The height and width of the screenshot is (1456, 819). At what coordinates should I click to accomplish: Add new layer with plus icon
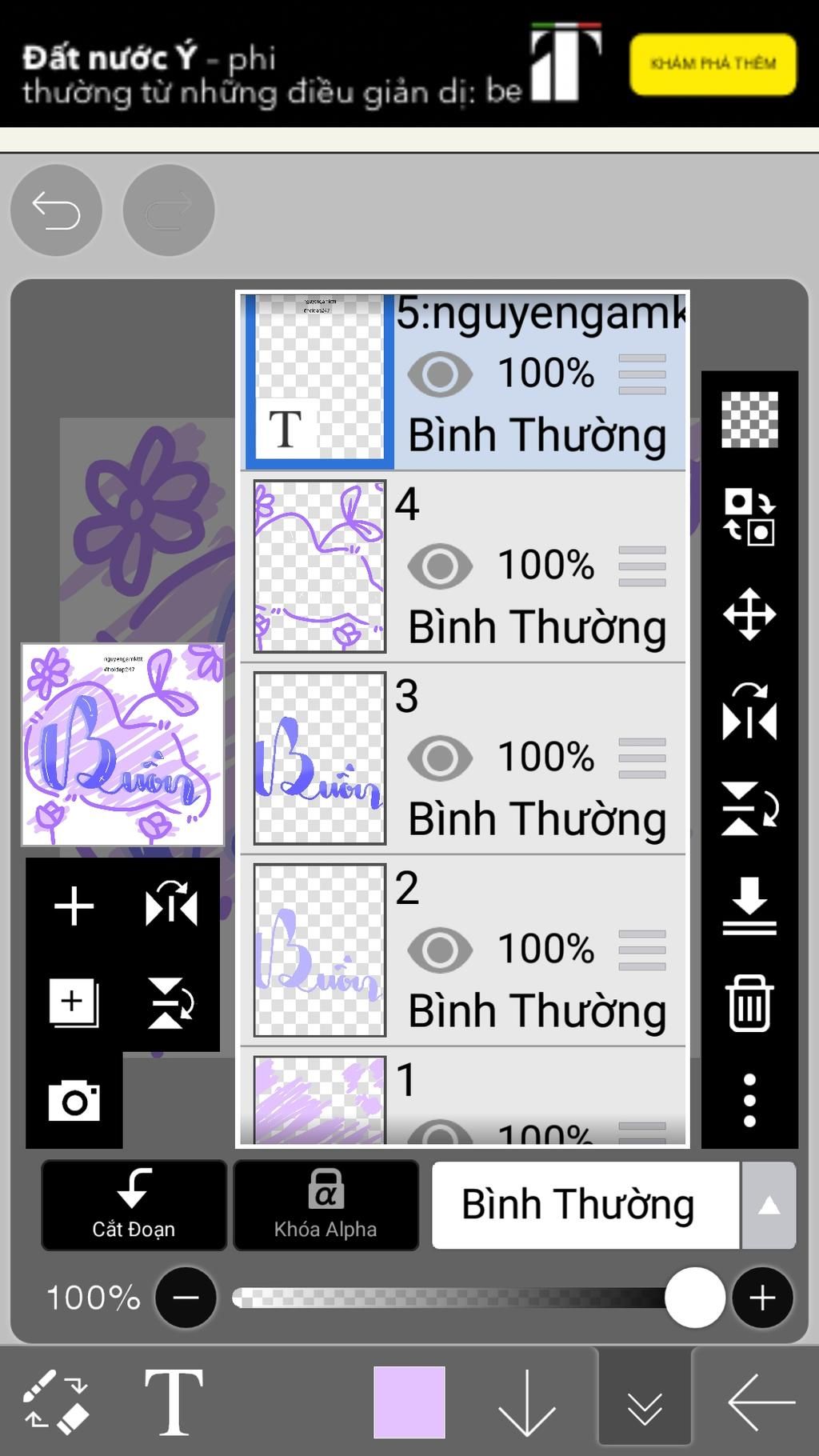[x=74, y=906]
